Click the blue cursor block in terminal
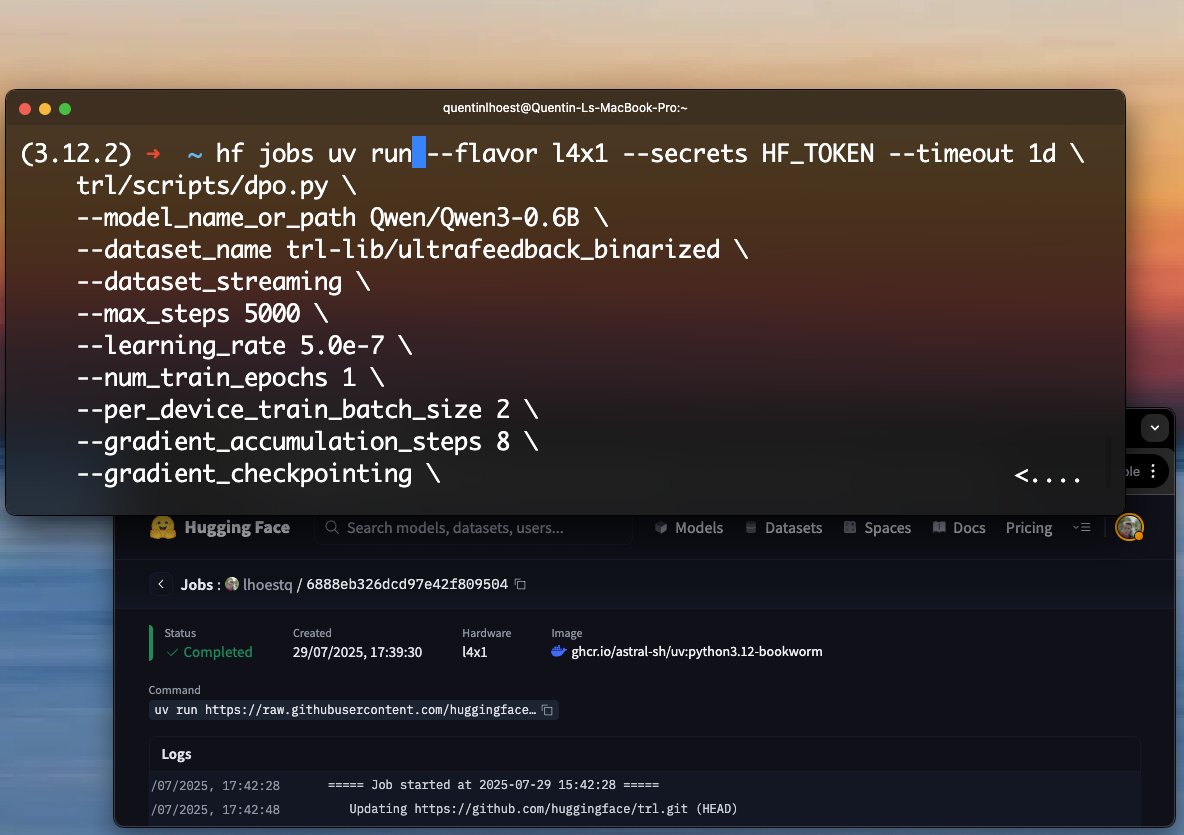Image resolution: width=1184 pixels, height=835 pixels. 418,153
